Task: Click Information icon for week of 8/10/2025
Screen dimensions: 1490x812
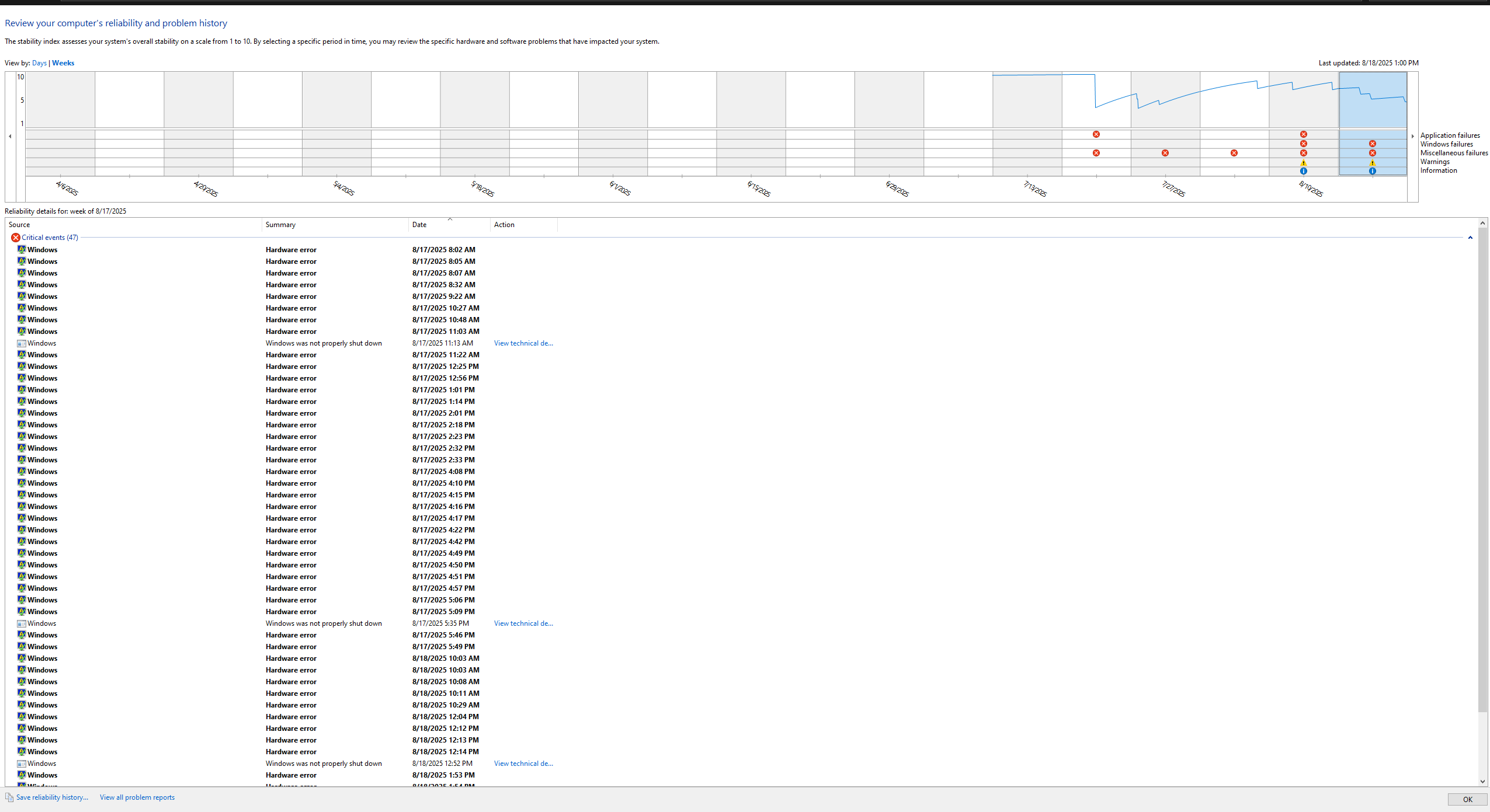Action: coord(1304,171)
